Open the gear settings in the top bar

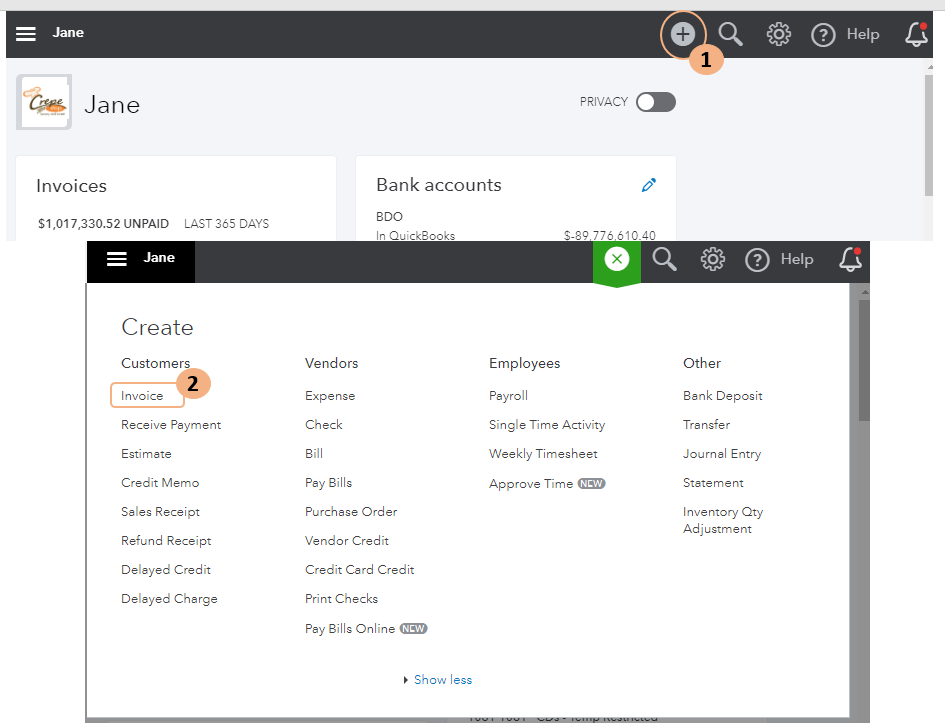778,34
